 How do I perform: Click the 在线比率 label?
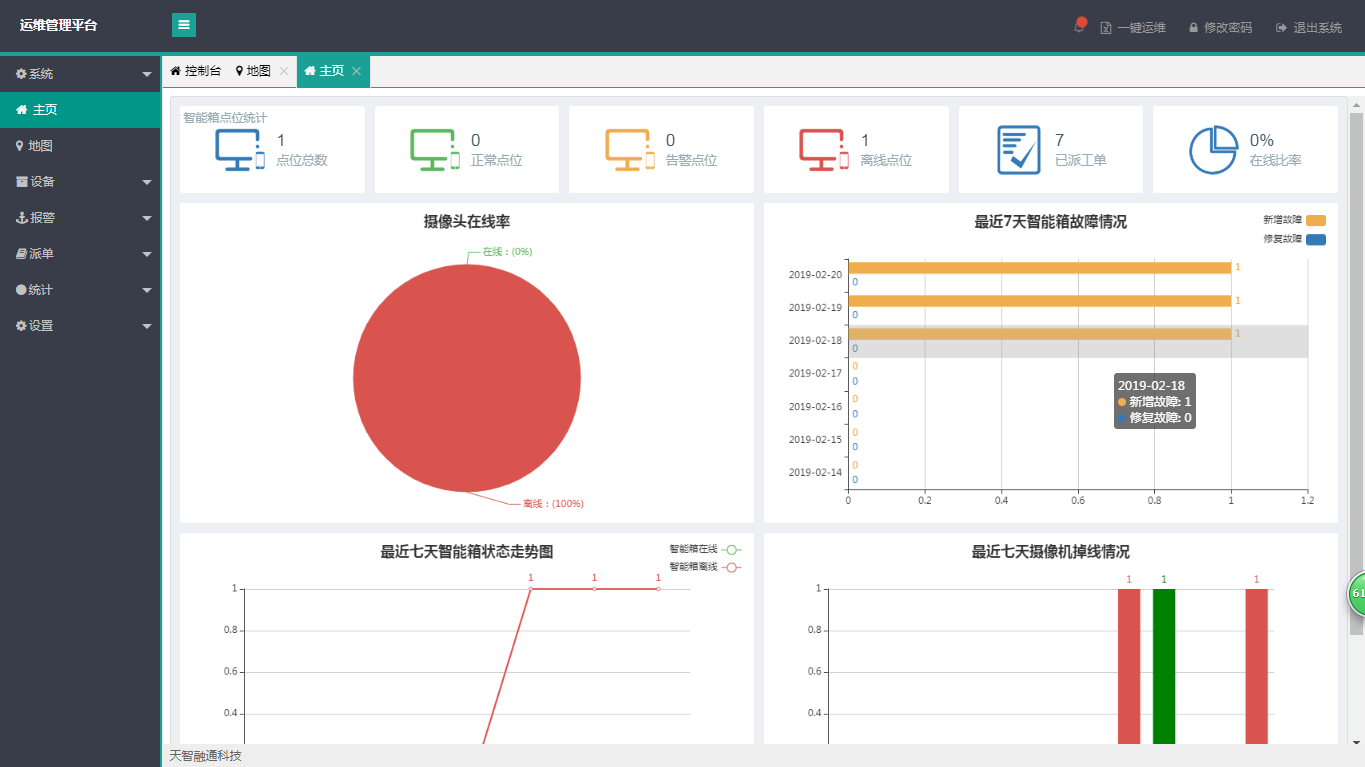pyautogui.click(x=1276, y=160)
